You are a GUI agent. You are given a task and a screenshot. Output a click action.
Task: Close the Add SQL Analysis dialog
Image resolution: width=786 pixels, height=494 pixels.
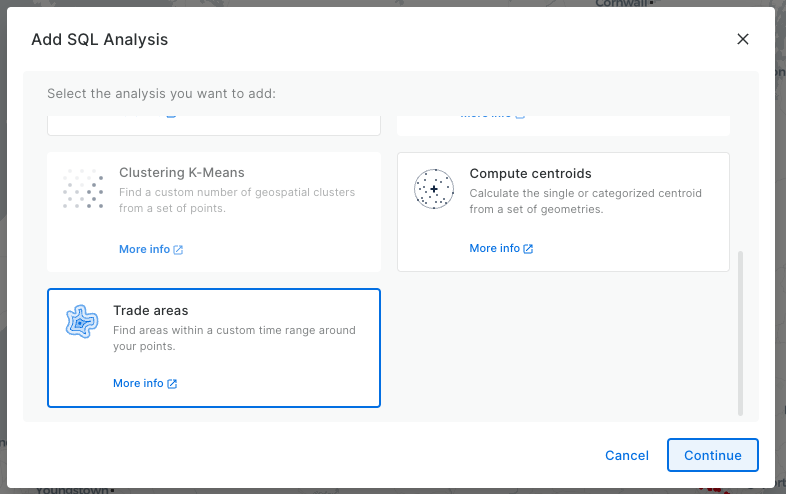(x=742, y=39)
